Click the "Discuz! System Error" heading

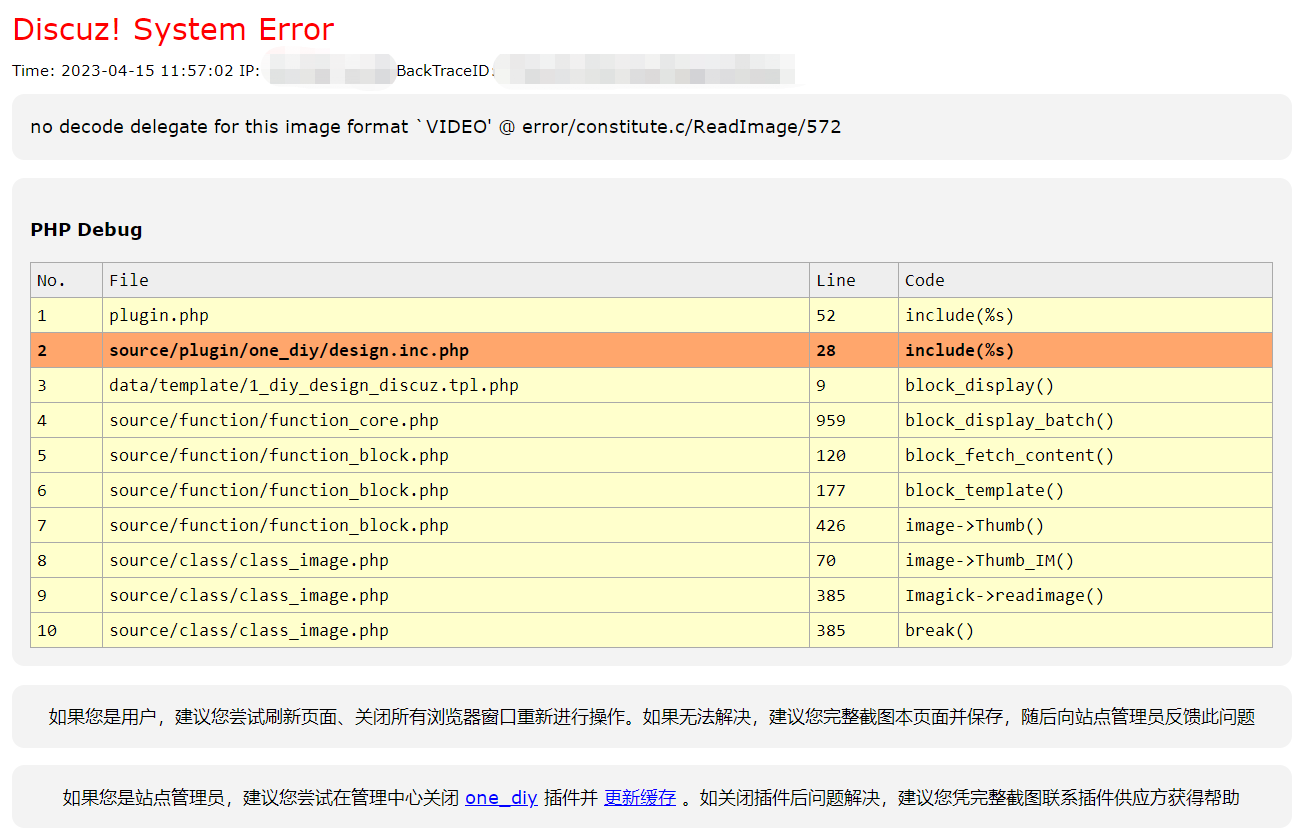[173, 29]
